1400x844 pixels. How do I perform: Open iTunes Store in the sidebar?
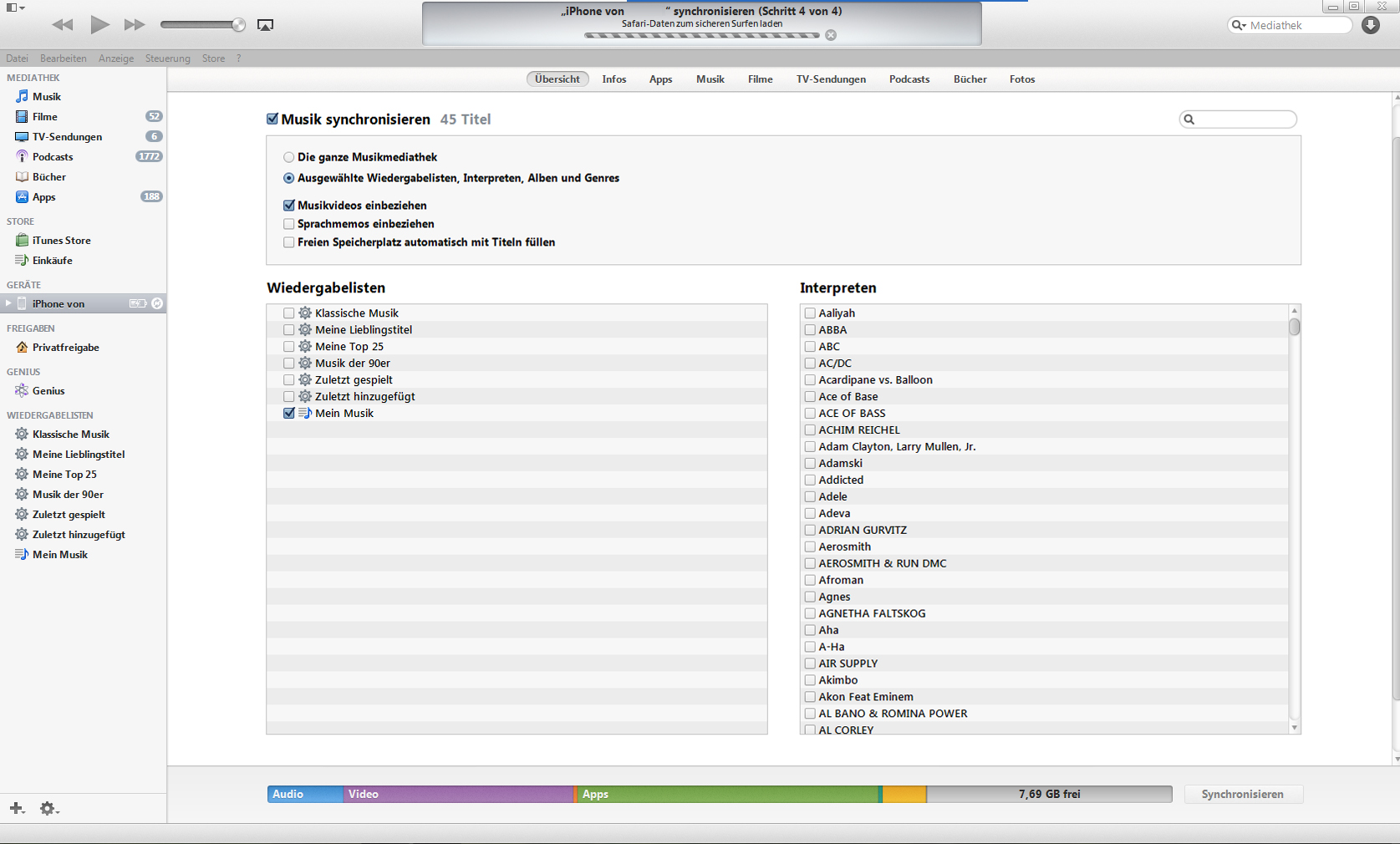point(83,241)
